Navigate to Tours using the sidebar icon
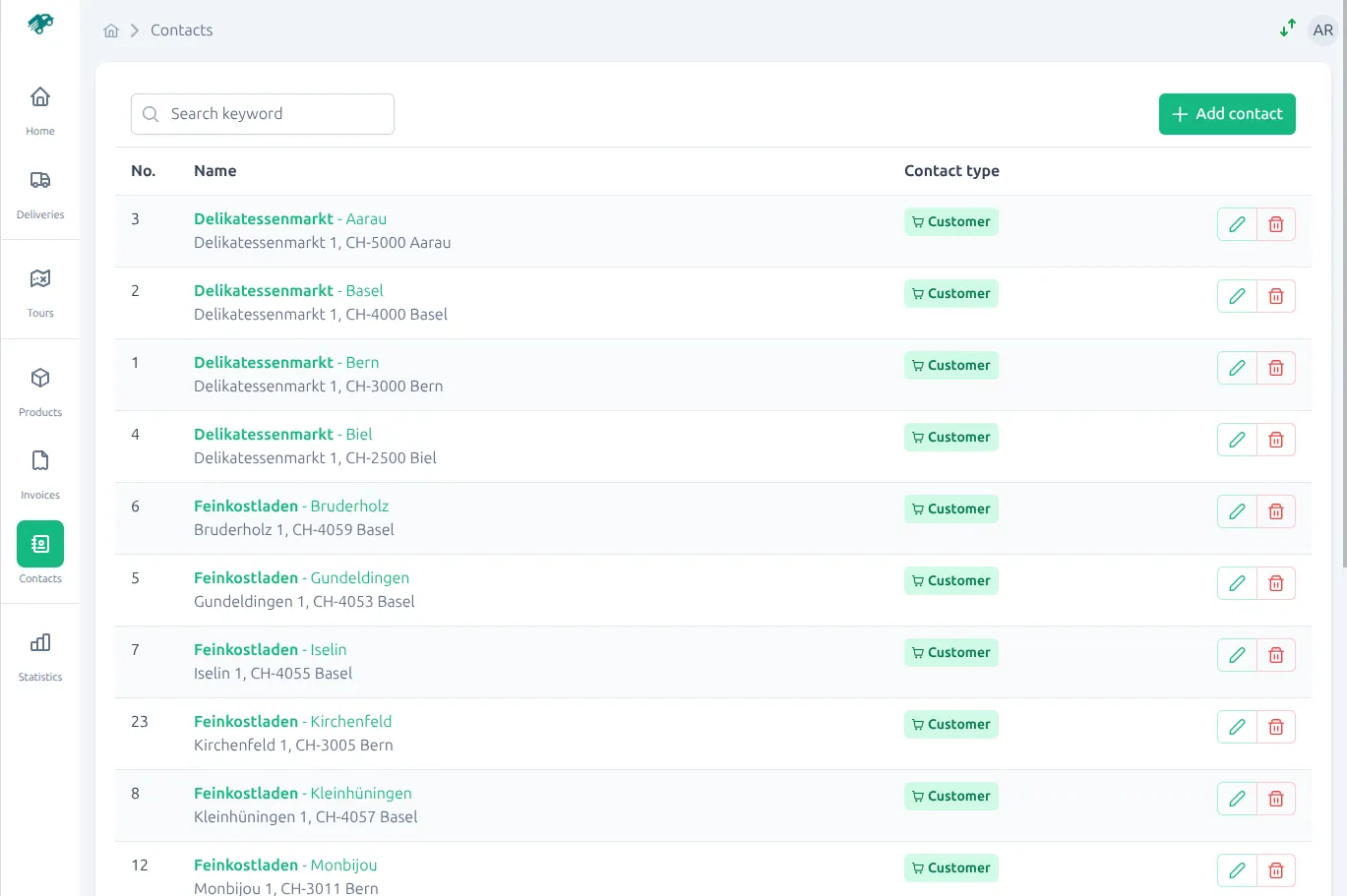This screenshot has width=1347, height=896. point(39,290)
